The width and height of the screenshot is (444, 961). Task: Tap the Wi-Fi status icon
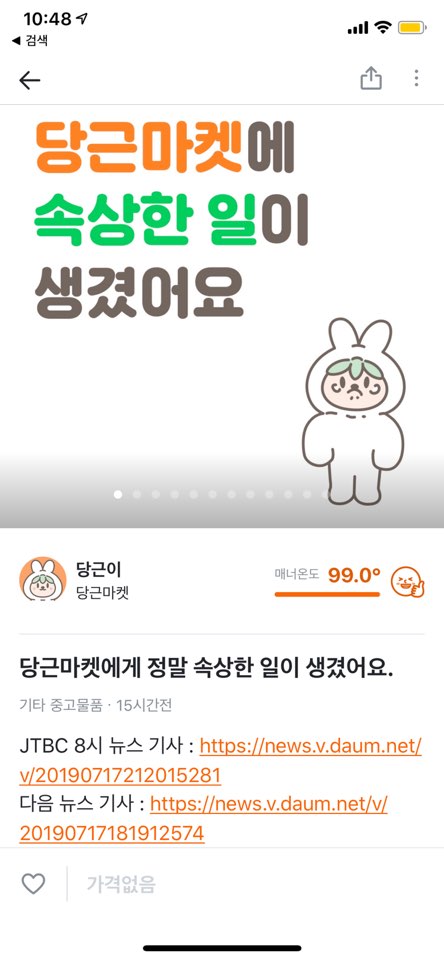tap(383, 27)
